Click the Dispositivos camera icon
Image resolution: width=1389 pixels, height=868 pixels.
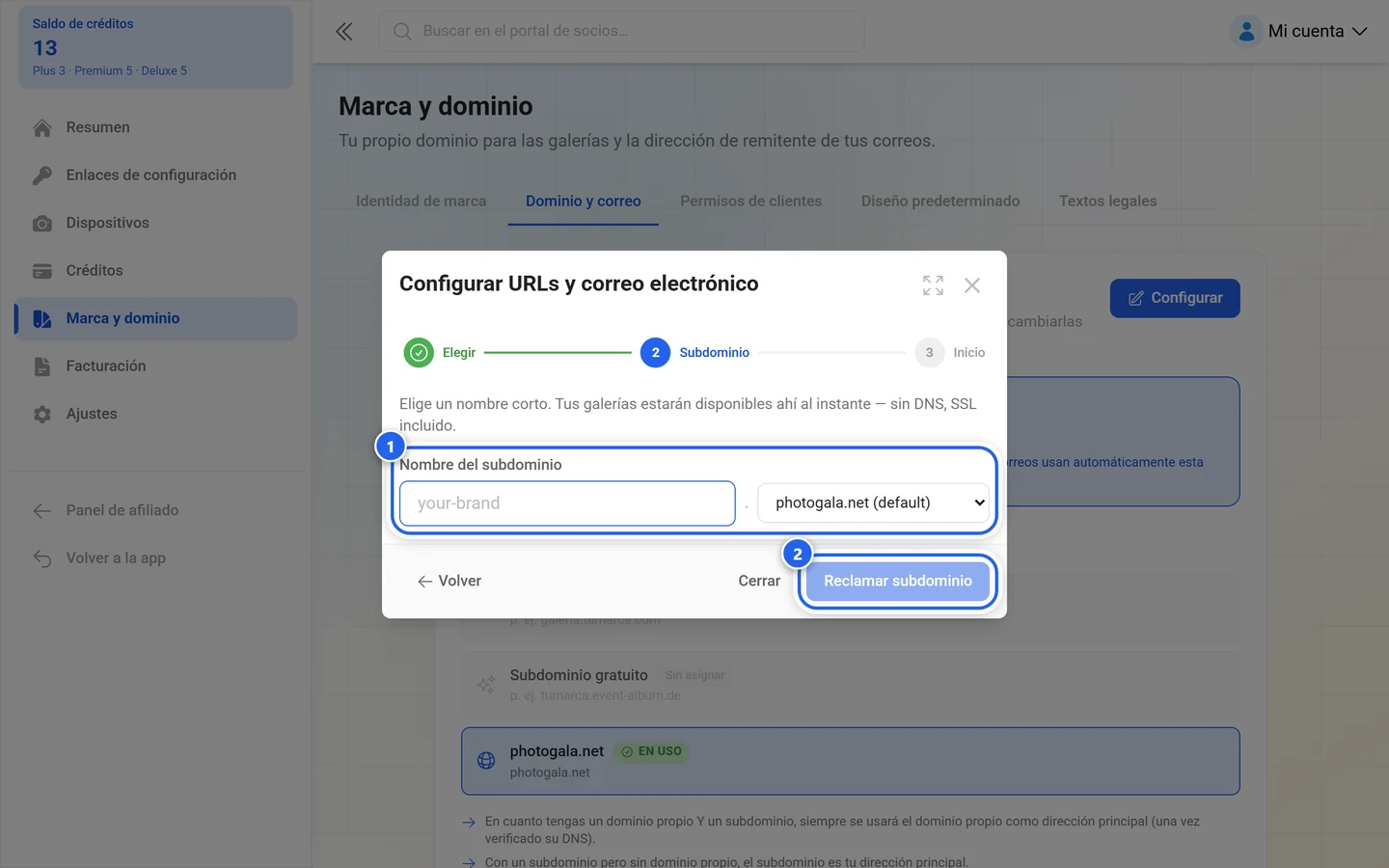[42, 223]
